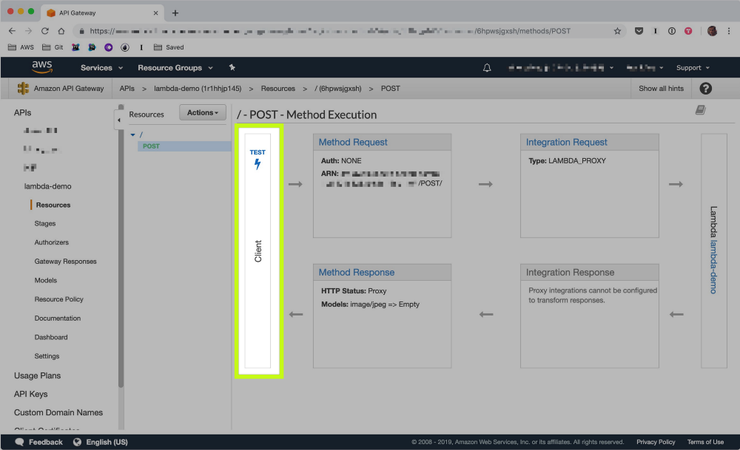Image resolution: width=740 pixels, height=450 pixels.
Task: Click the AWS logo in header
Action: (42, 68)
